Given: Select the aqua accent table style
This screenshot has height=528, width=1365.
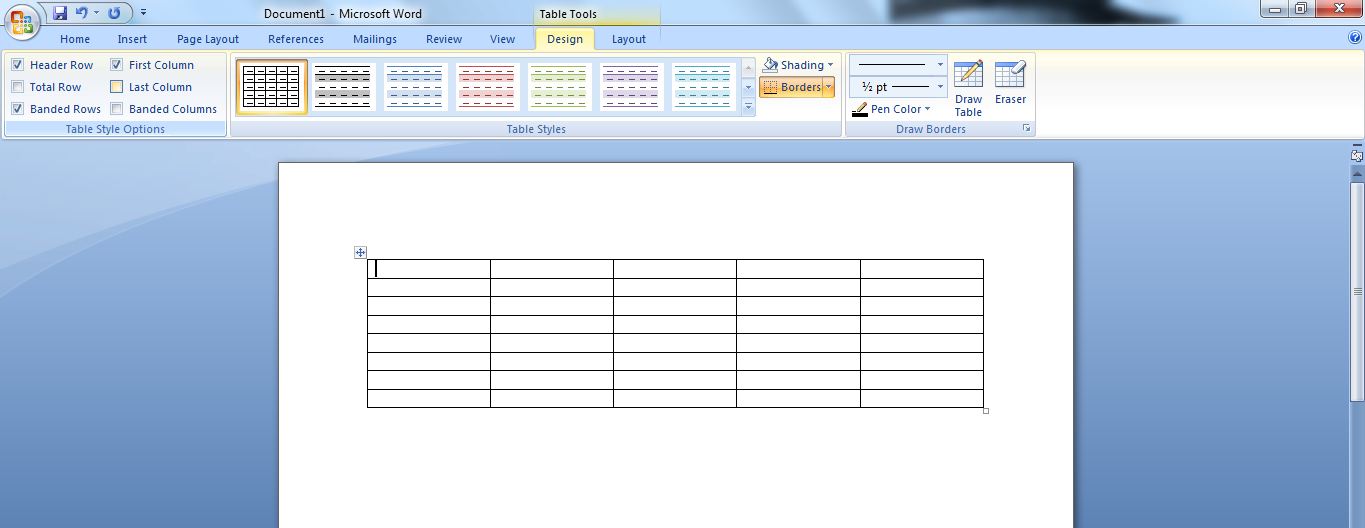Looking at the screenshot, I should pos(704,87).
